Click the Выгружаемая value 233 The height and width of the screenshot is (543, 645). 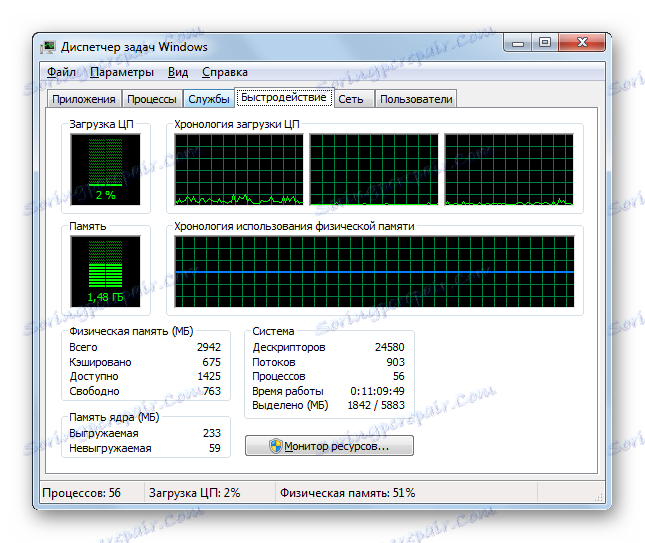point(212,433)
